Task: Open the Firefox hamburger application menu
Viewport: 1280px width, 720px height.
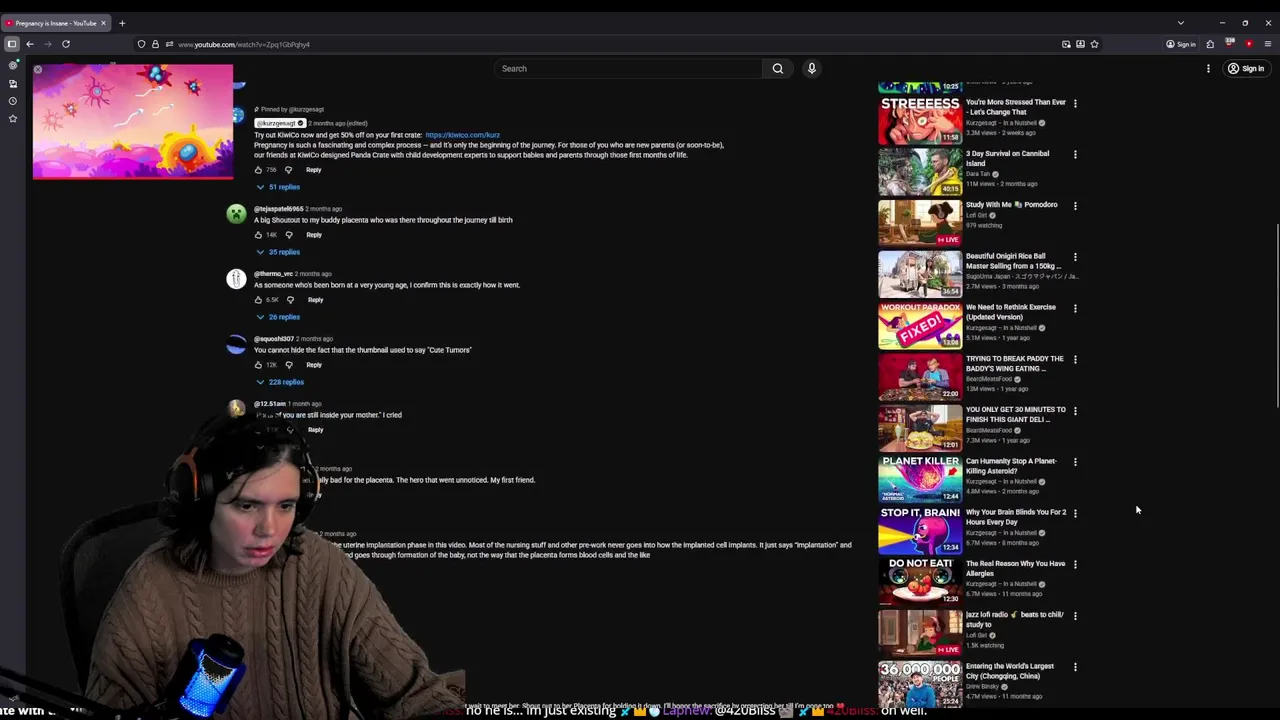Action: pos(1268,44)
